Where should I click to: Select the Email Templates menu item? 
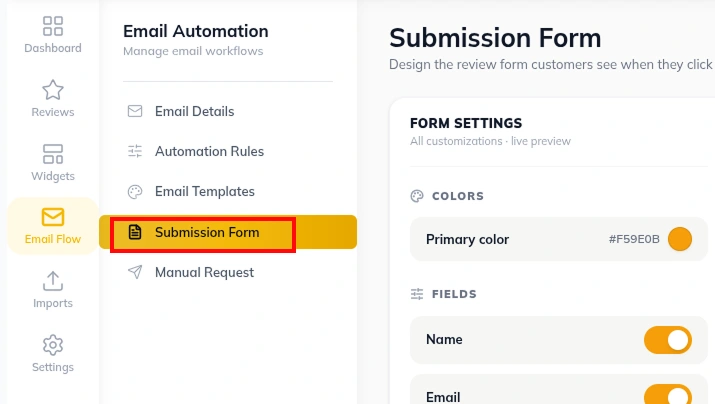228,192
